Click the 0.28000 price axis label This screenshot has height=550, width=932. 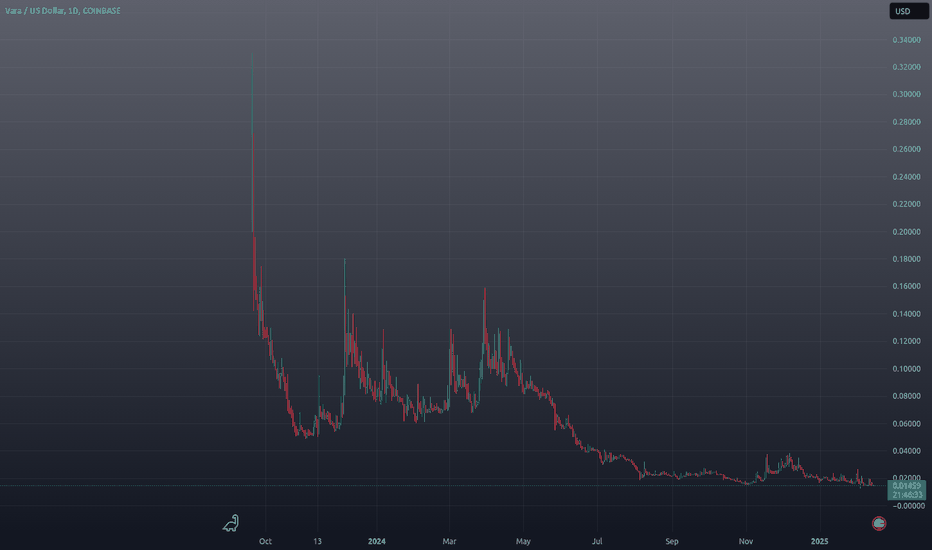(x=906, y=122)
